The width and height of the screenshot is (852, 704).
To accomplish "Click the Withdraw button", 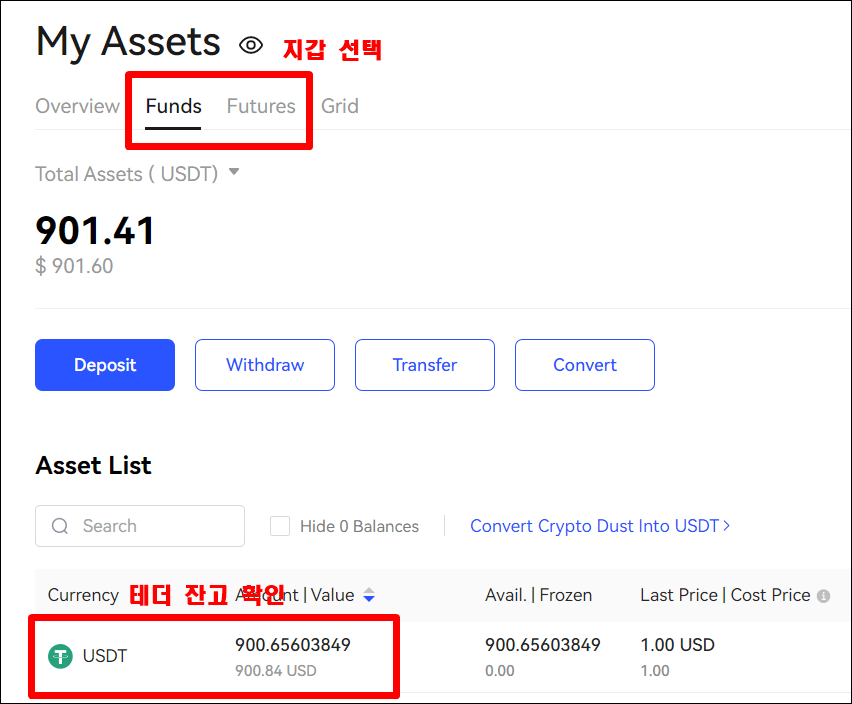I will tap(265, 365).
